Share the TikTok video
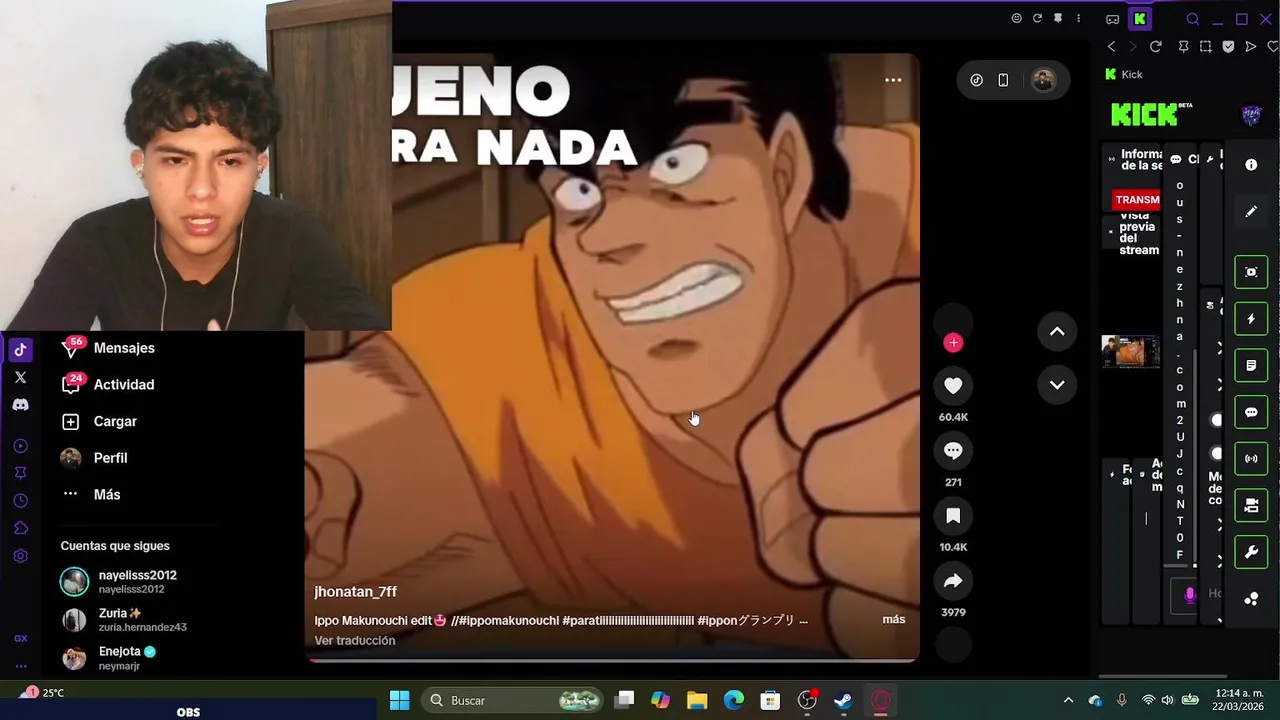Viewport: 1280px width, 720px height. [x=953, y=581]
